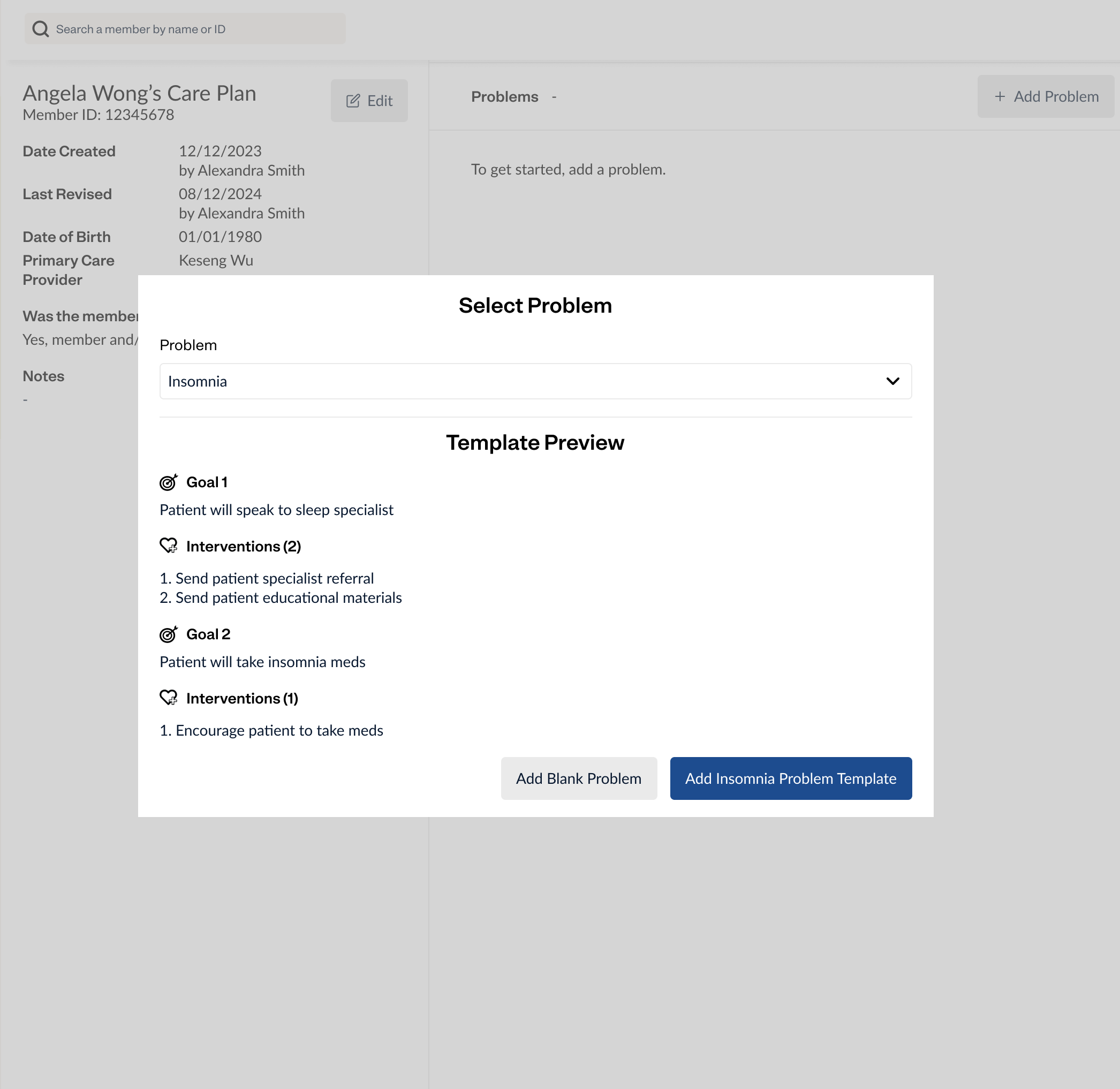This screenshot has width=1120, height=1089.
Task: Click Angela Wong's Care Plan title
Action: 140,93
